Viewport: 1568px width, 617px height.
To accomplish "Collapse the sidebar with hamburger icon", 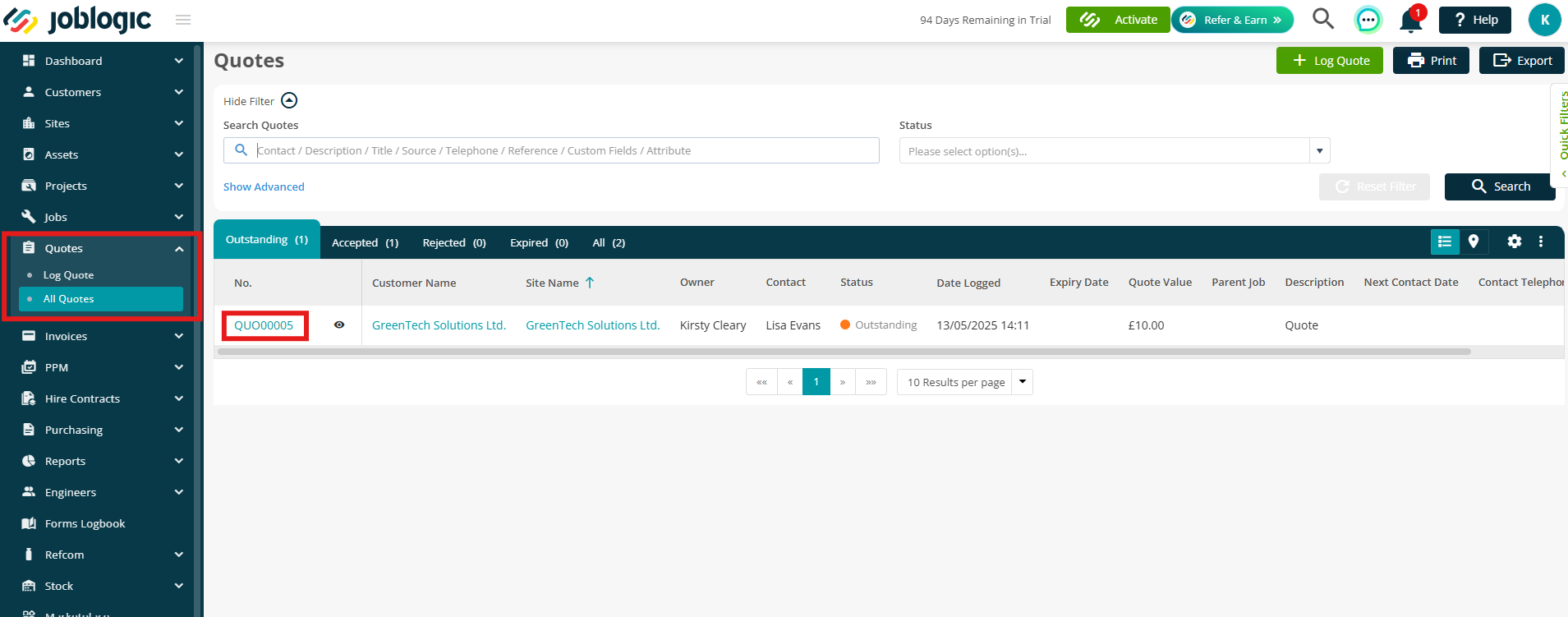I will click(183, 20).
